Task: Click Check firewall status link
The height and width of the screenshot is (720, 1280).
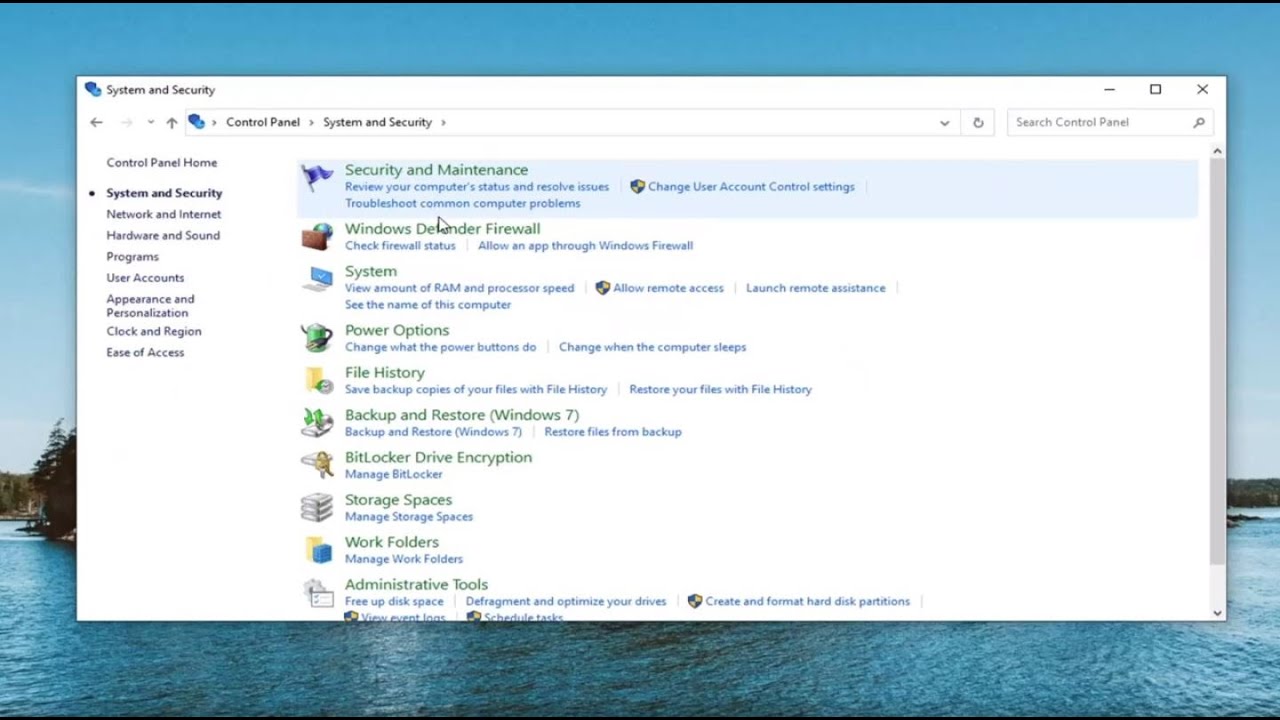Action: pyautogui.click(x=400, y=245)
